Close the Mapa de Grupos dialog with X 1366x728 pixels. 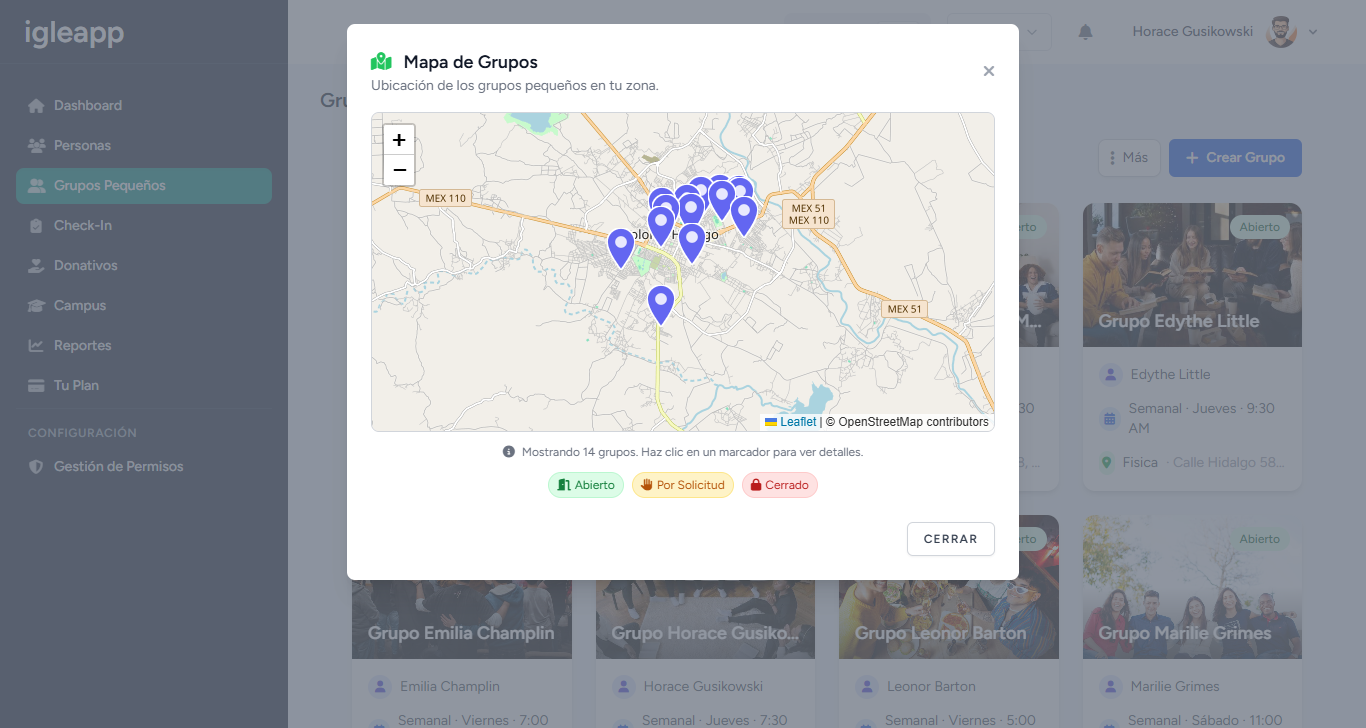click(989, 71)
